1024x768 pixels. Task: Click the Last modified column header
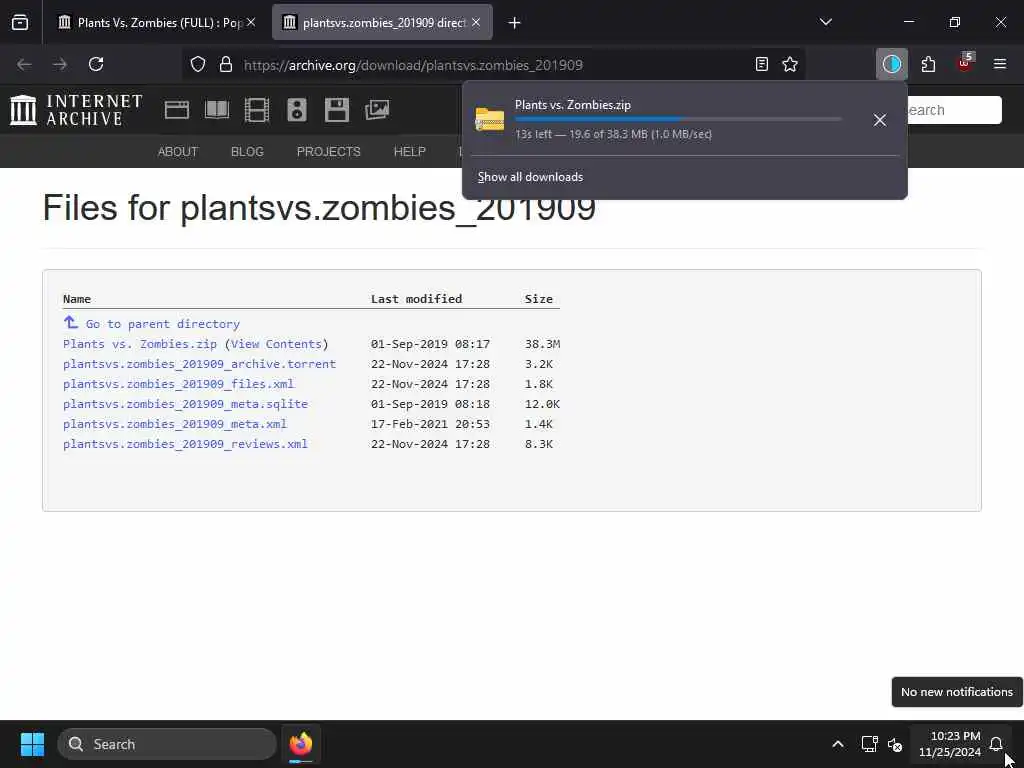(x=417, y=299)
